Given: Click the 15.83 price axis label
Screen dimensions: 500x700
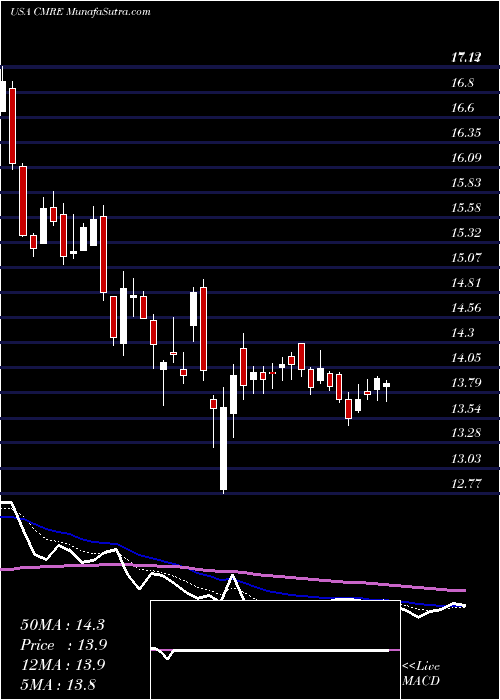Looking at the screenshot, I should click(x=466, y=183).
